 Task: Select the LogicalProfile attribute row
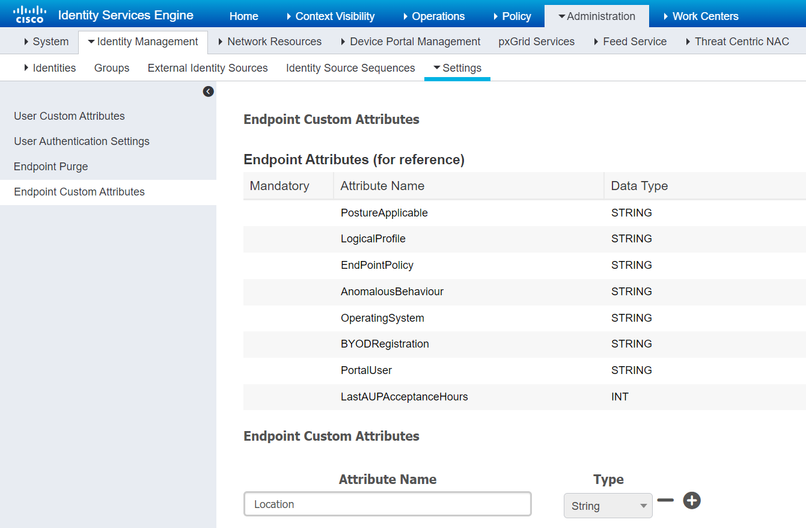[x=524, y=239]
